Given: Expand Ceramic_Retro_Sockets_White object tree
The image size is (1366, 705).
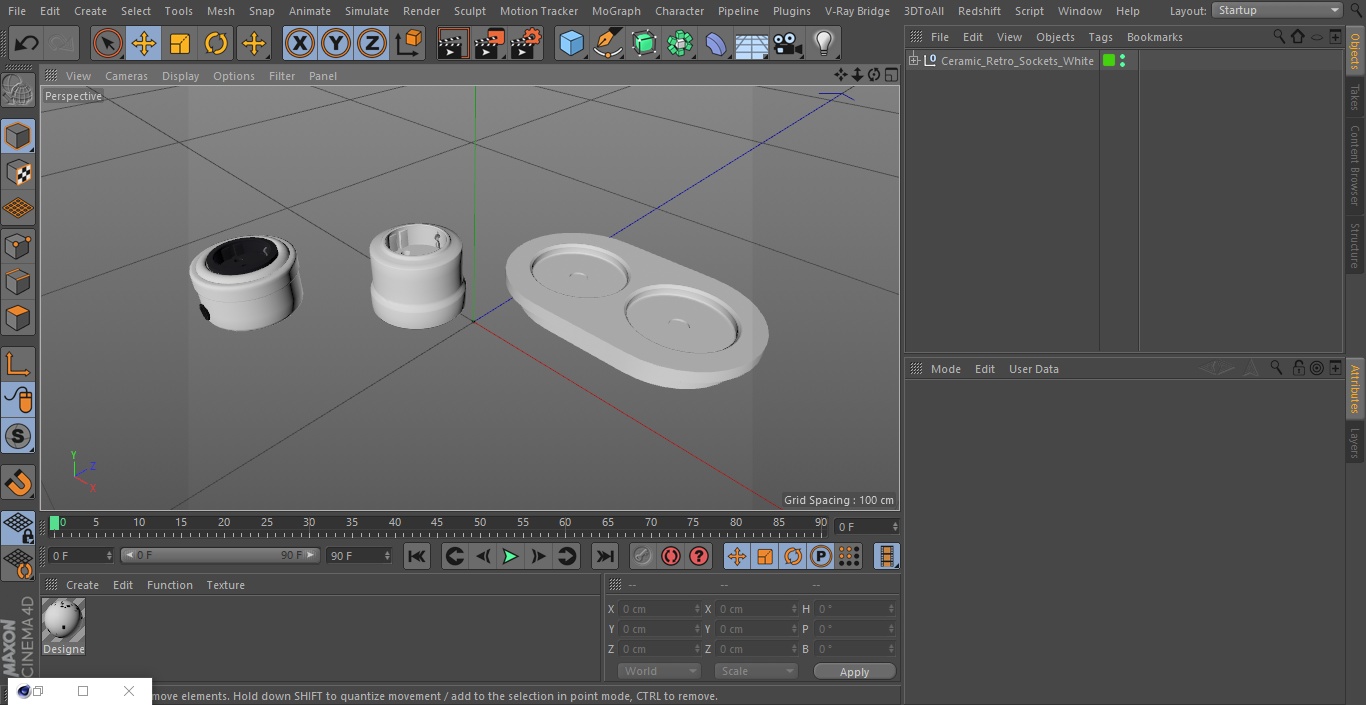Looking at the screenshot, I should tap(913, 61).
